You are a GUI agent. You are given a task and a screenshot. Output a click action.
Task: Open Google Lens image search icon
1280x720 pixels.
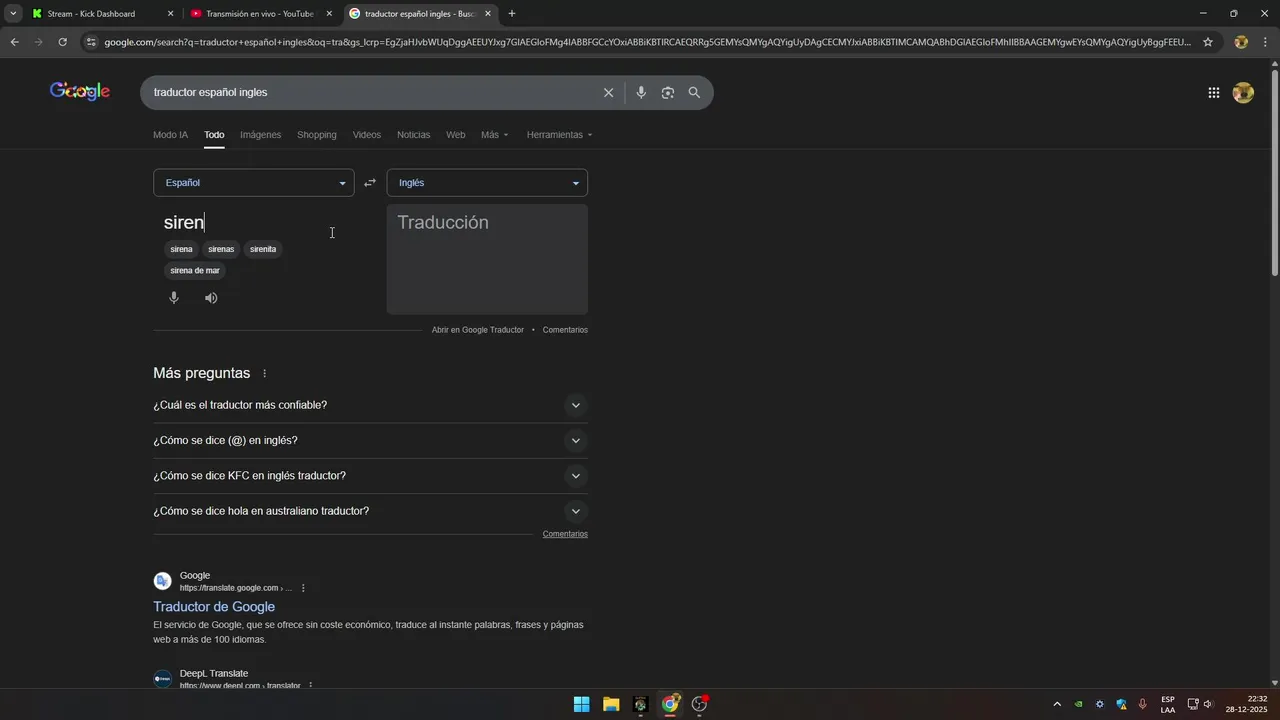[667, 92]
